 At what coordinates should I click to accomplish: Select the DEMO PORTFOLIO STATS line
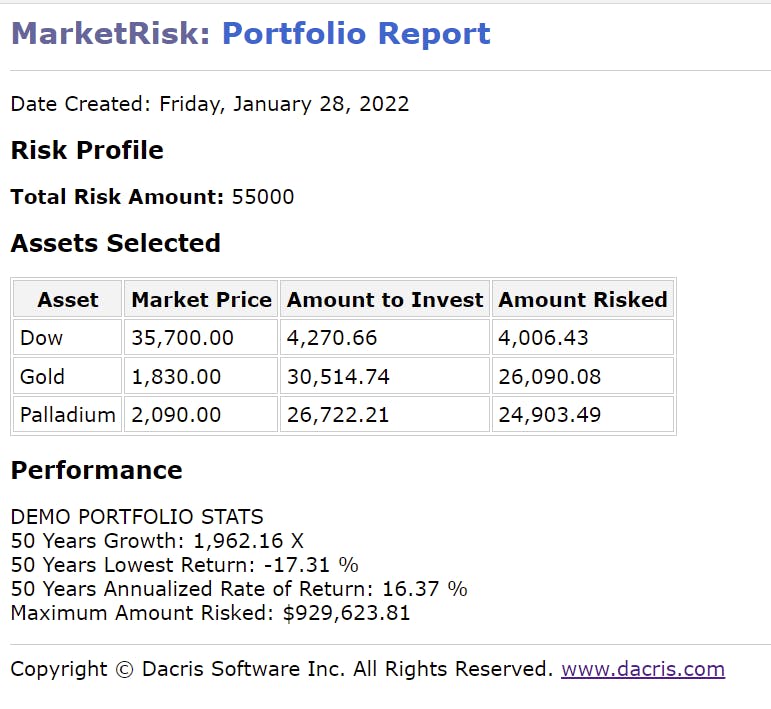pos(137,517)
